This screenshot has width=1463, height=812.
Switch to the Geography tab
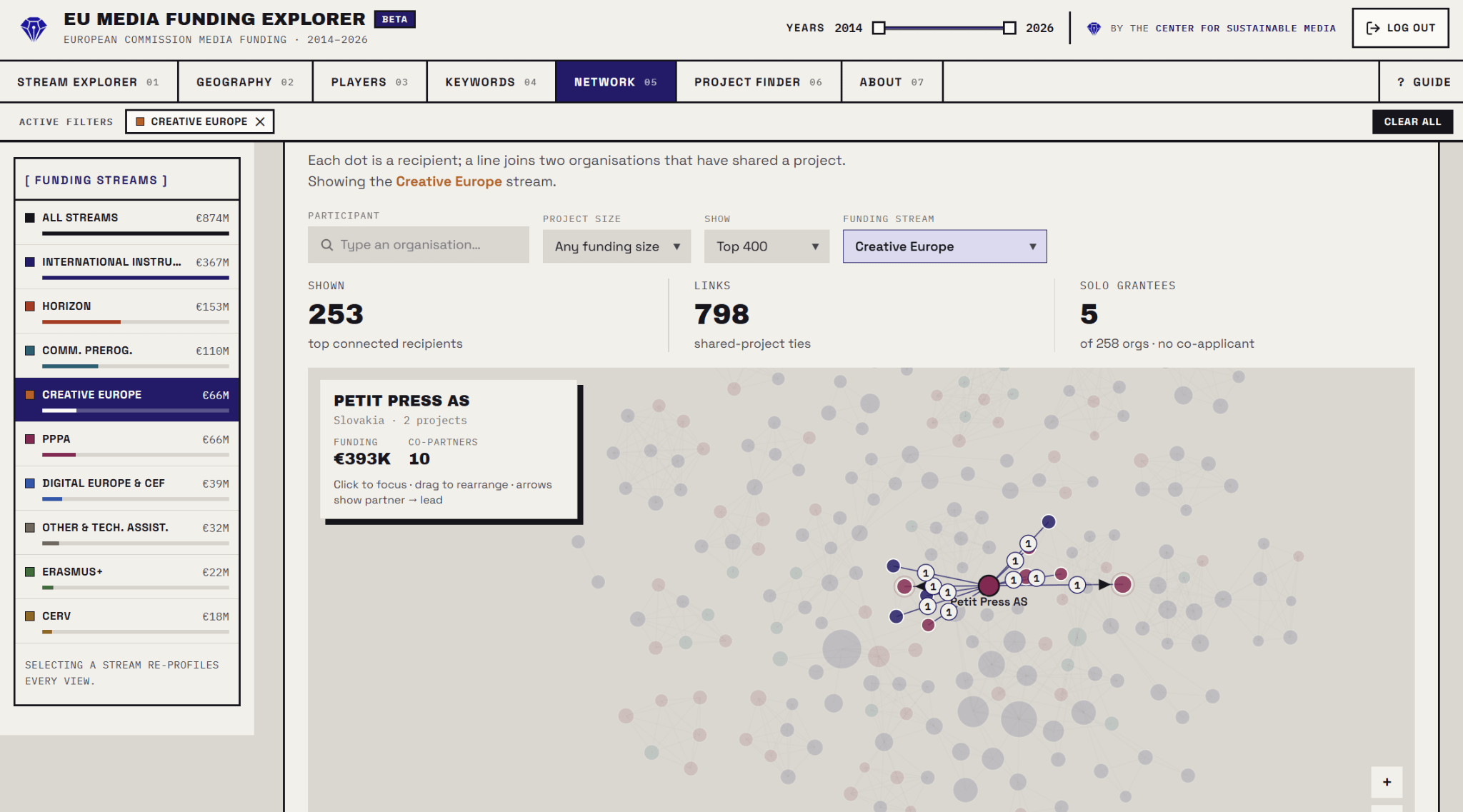[x=245, y=82]
